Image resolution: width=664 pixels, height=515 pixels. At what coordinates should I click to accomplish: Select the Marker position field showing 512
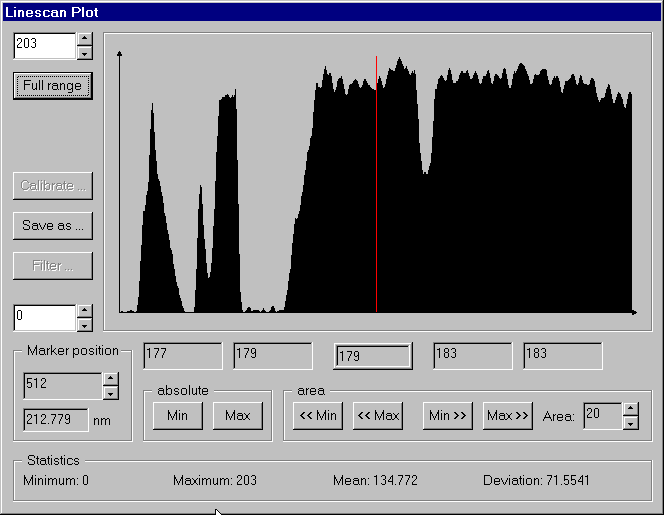tap(62, 385)
